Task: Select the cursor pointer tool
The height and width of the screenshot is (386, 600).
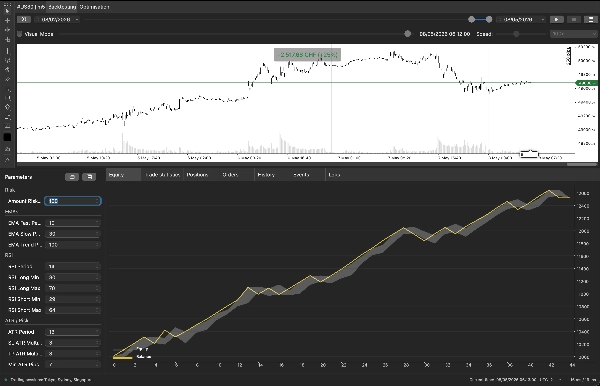Action: click(x=7, y=11)
